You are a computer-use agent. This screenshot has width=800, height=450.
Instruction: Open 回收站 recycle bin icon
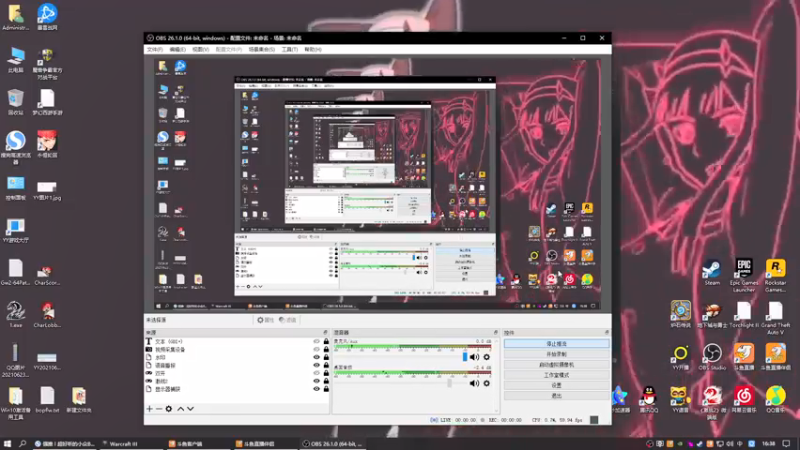[x=15, y=102]
